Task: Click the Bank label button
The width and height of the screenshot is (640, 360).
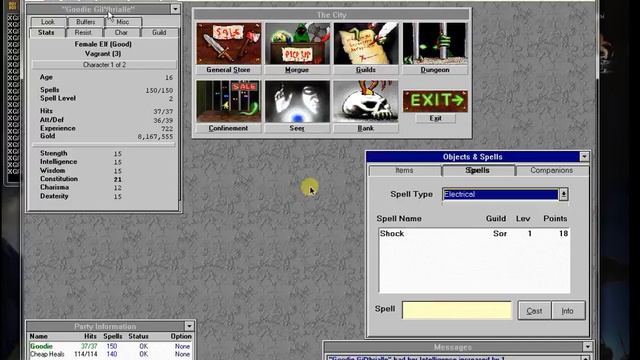Action: 366,128
